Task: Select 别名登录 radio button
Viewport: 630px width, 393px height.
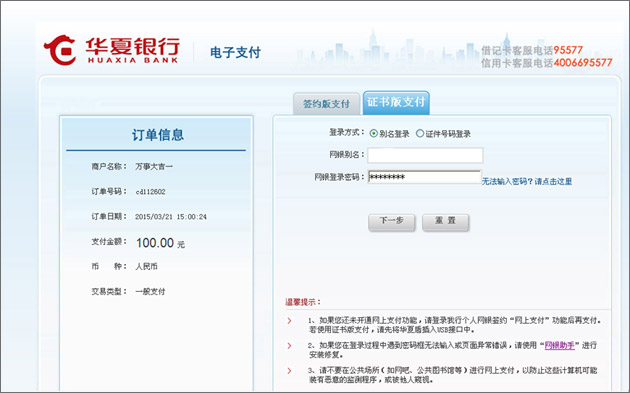Action: coord(374,133)
